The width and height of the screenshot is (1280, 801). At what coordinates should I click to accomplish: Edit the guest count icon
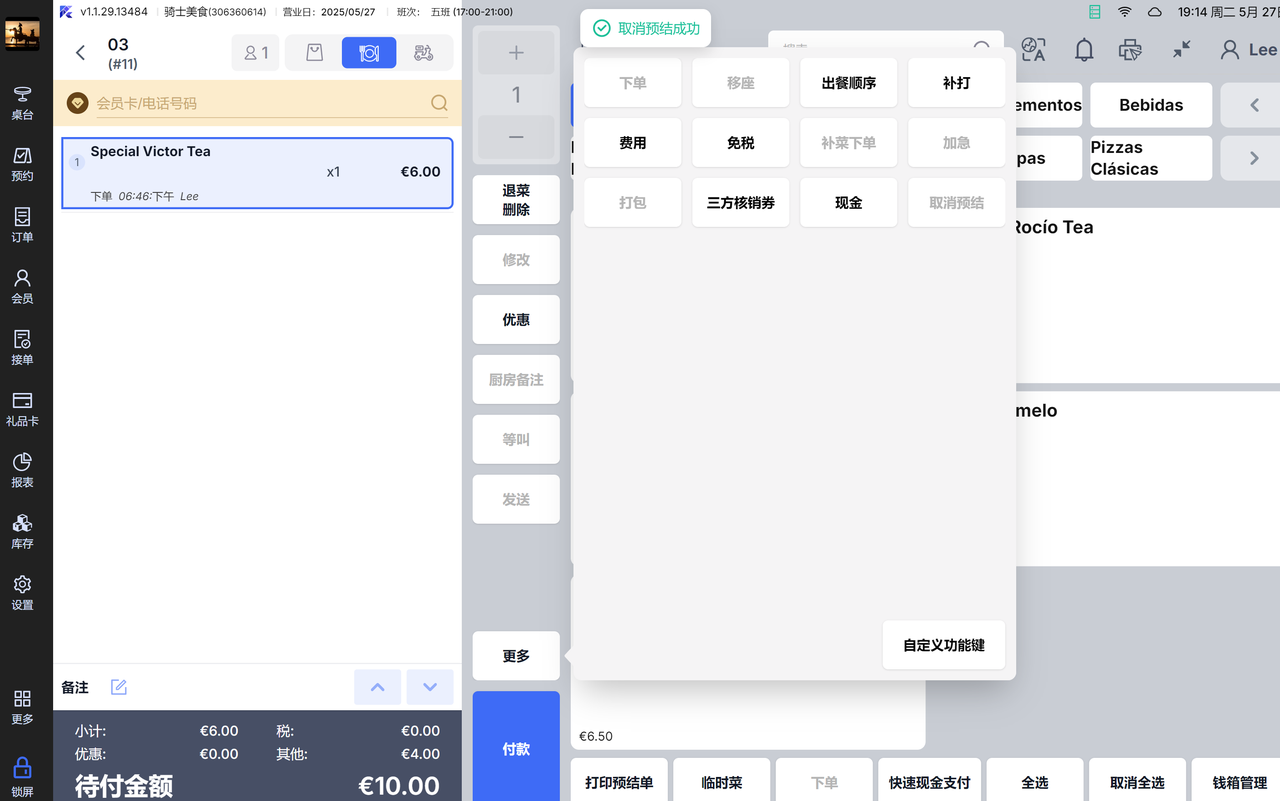[256, 53]
